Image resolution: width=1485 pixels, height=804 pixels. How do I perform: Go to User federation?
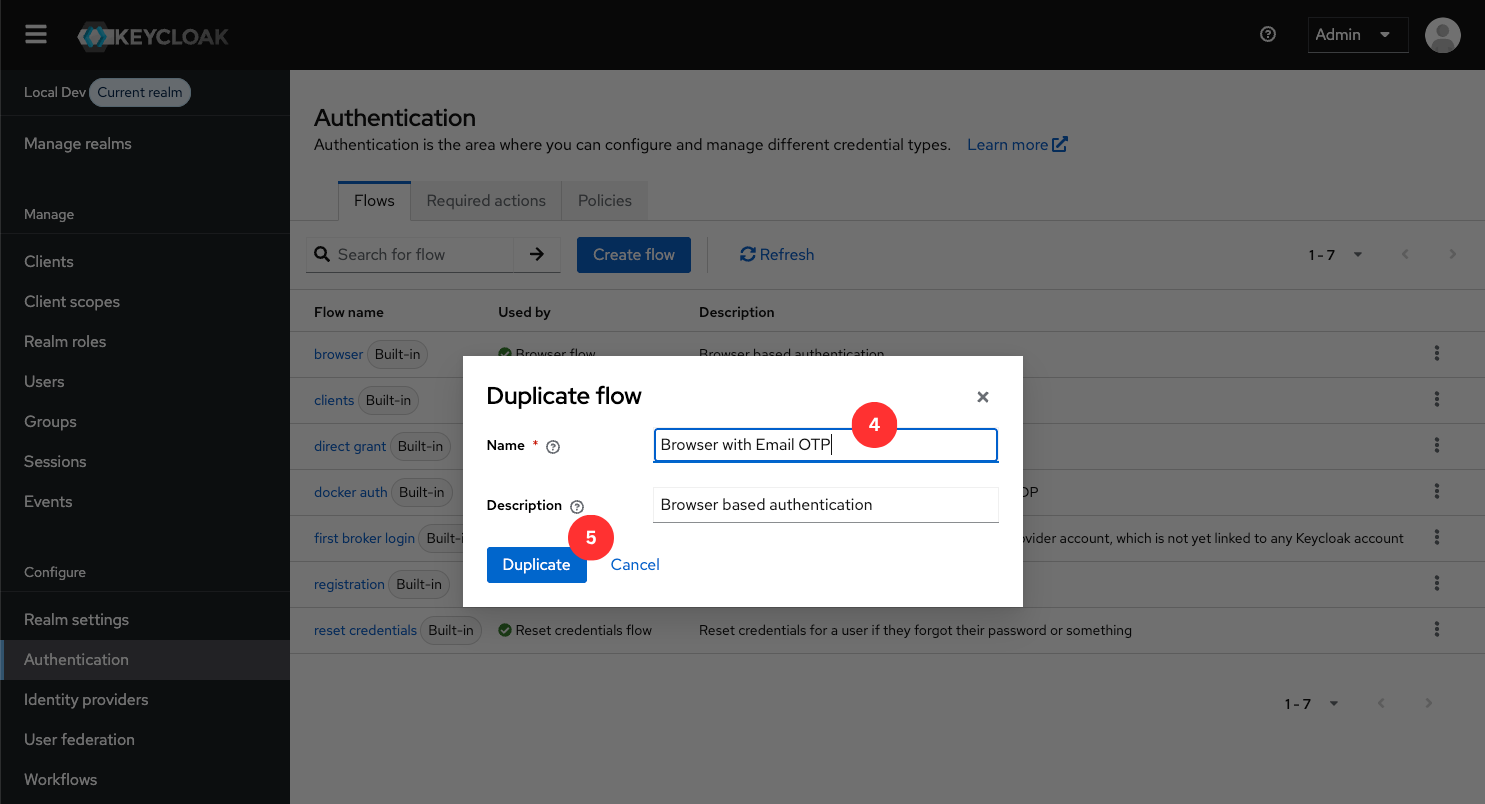point(79,739)
